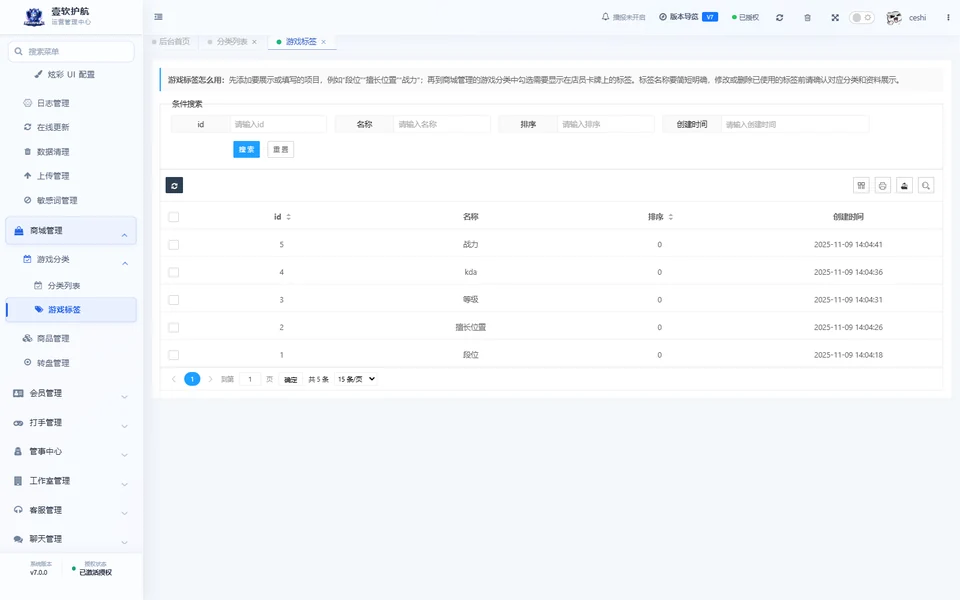Expand the 聊天管理 menu

(71, 539)
